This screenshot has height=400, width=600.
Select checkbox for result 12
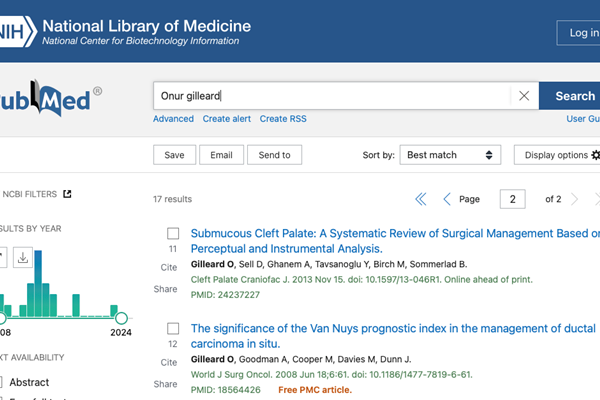coord(173,328)
